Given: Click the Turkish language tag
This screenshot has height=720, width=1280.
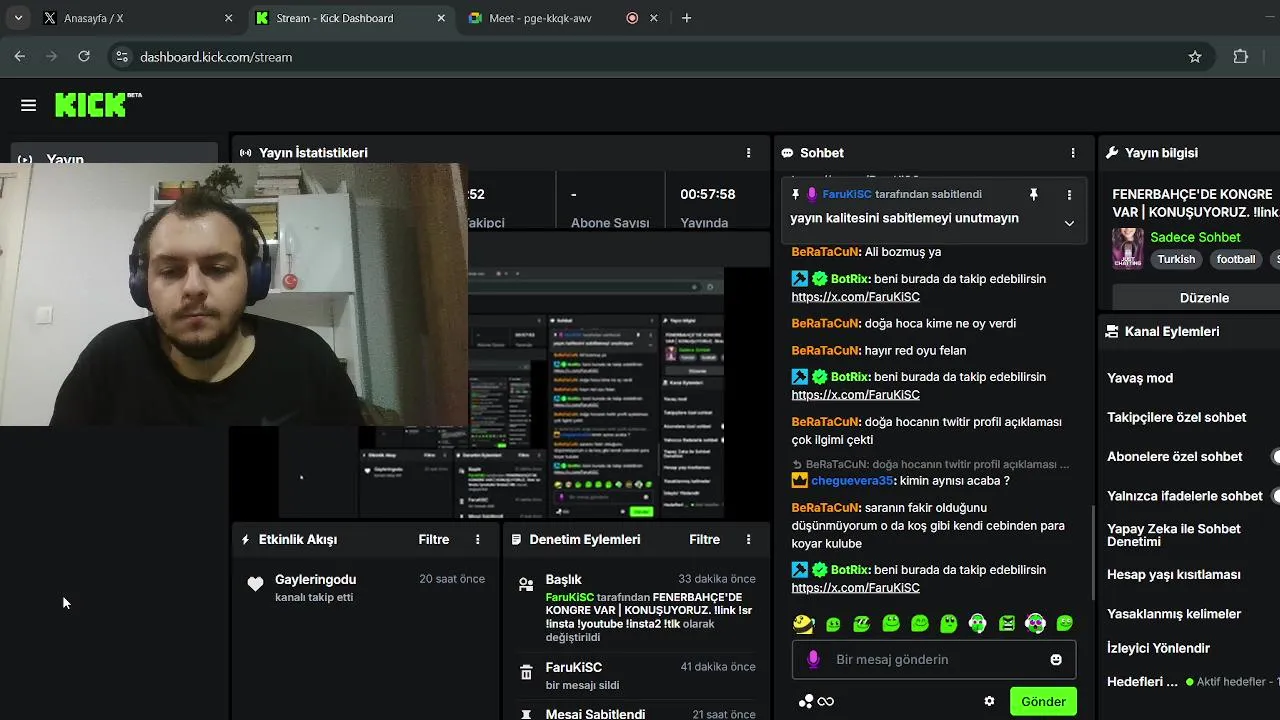Looking at the screenshot, I should (1176, 259).
